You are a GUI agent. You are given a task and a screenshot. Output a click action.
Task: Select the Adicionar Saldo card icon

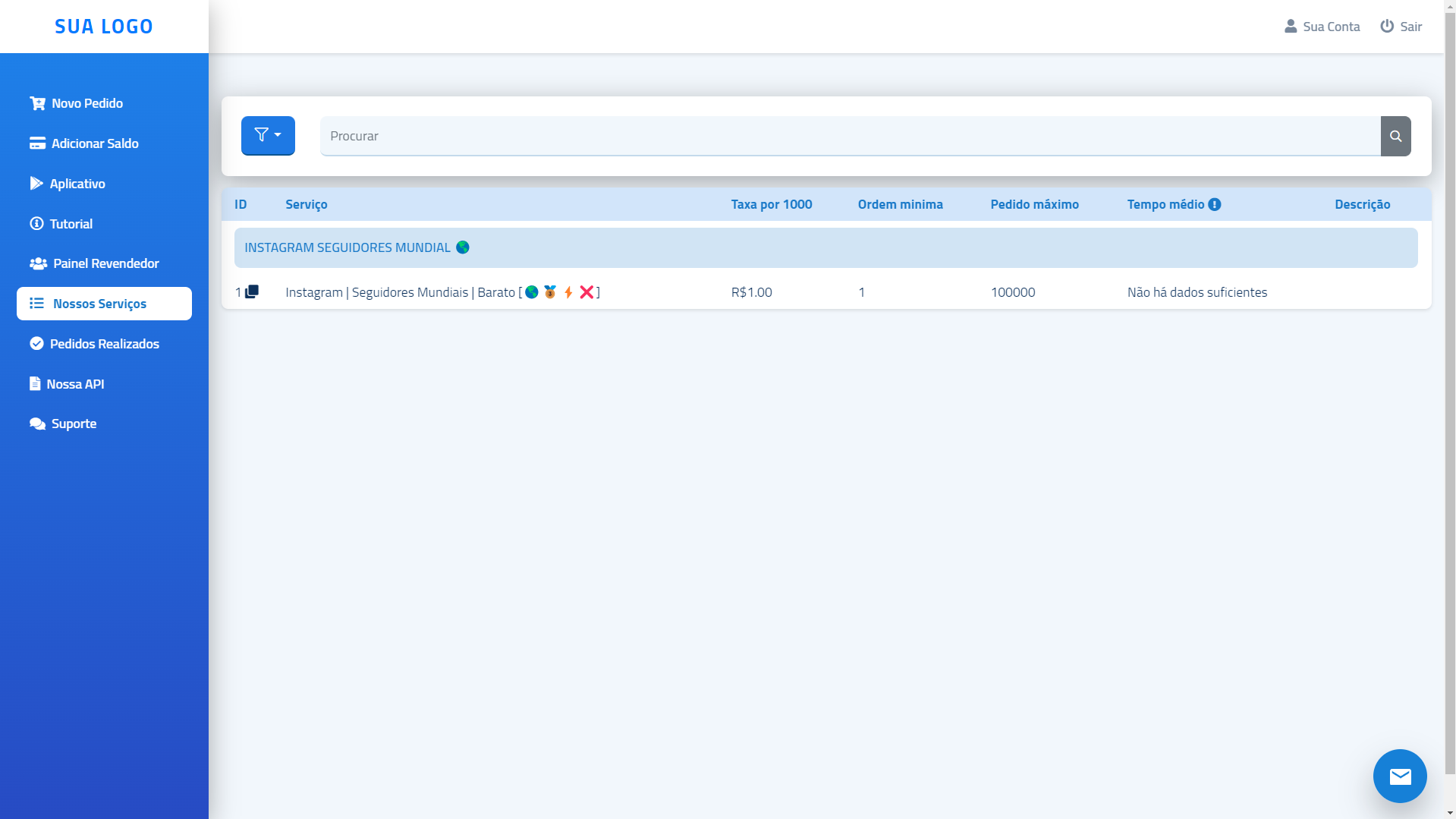tap(37, 143)
